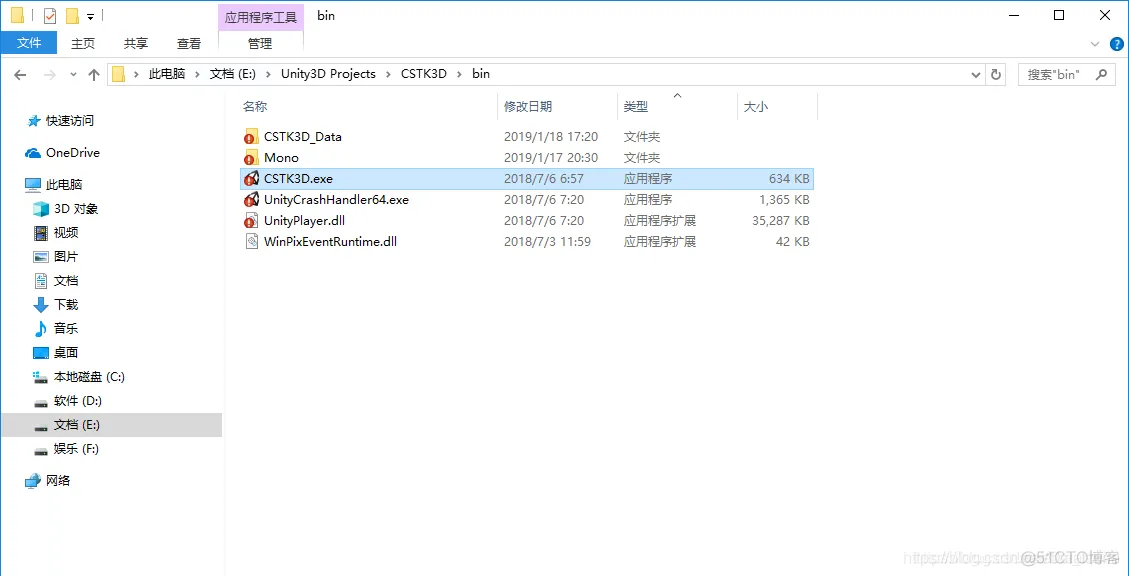Sort by the 类型 column header
Image resolution: width=1129 pixels, height=576 pixels.
636,107
